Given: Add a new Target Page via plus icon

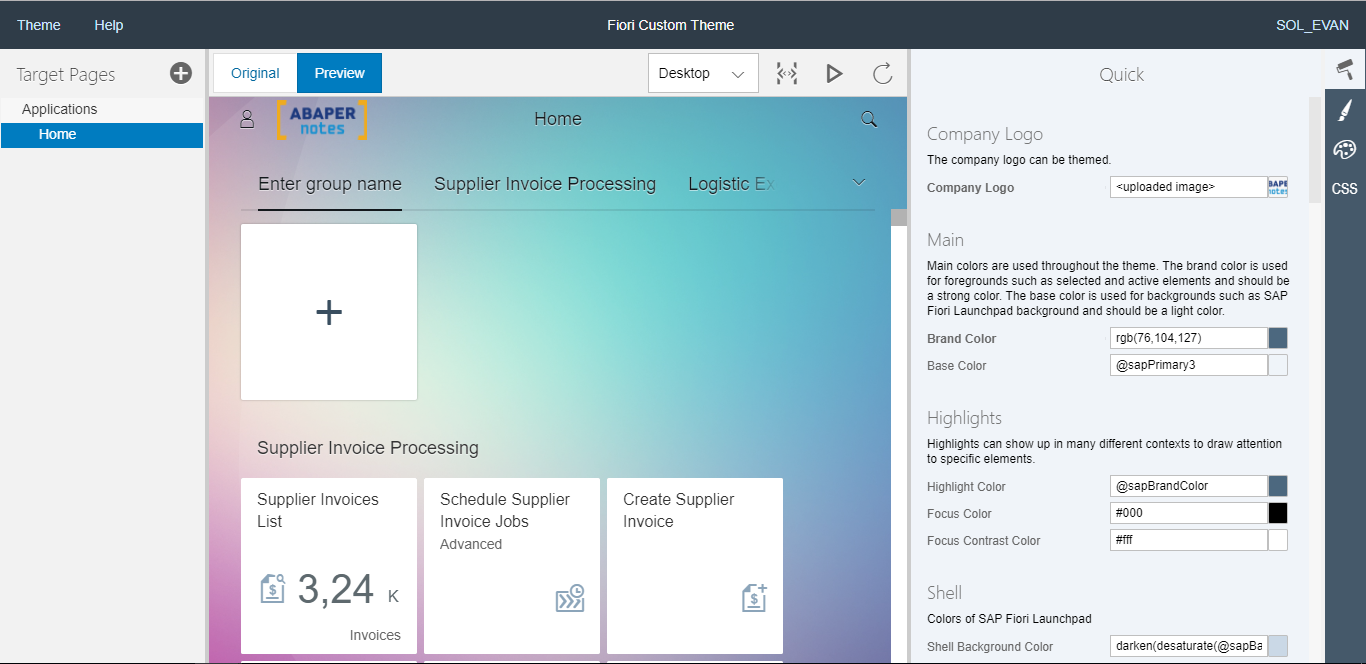Looking at the screenshot, I should [x=180, y=73].
